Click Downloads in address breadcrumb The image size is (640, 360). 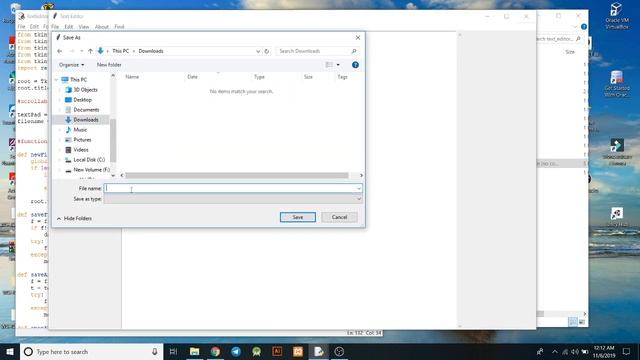(x=151, y=51)
